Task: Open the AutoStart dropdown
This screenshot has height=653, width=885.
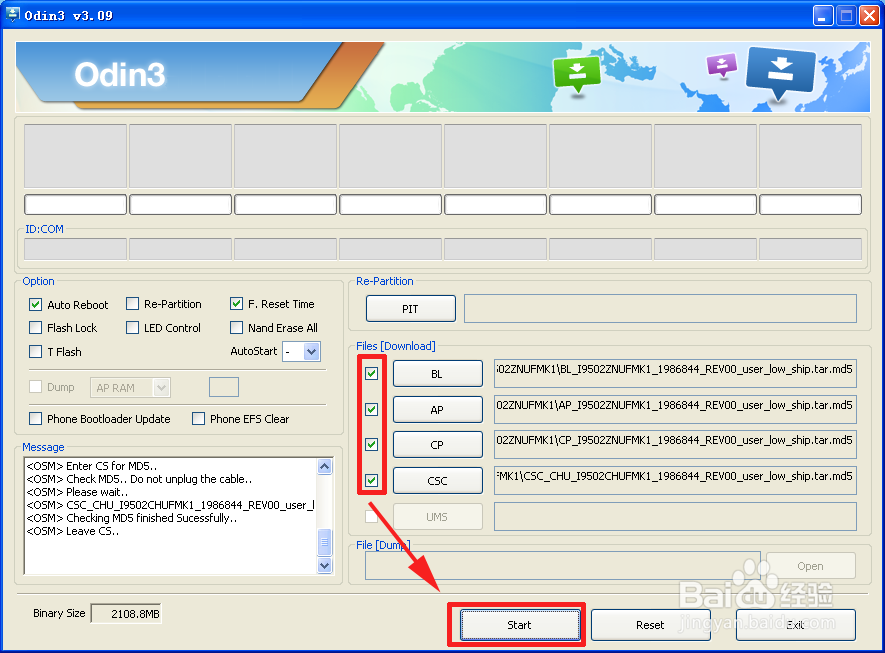Action: tap(312, 352)
